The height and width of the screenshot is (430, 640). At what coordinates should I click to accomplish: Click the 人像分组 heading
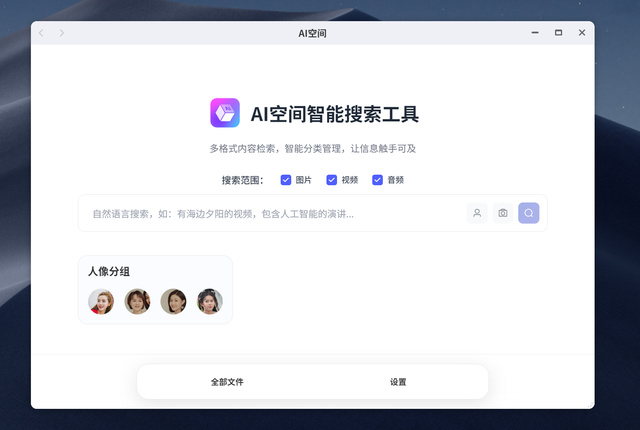[x=109, y=271]
